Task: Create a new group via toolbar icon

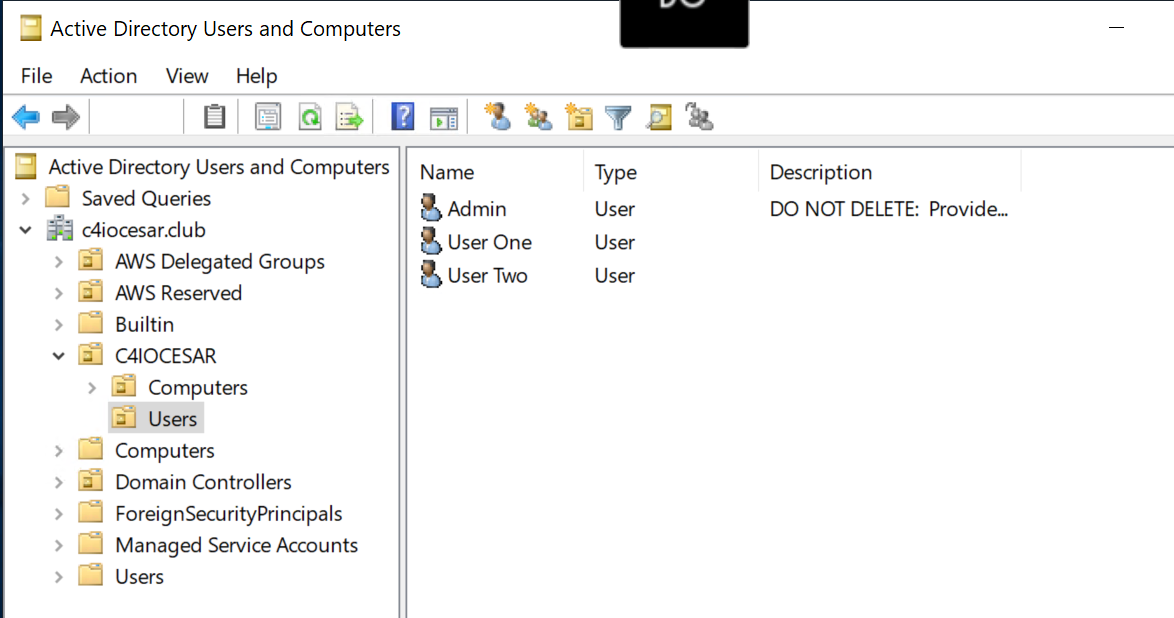Action: 538,117
